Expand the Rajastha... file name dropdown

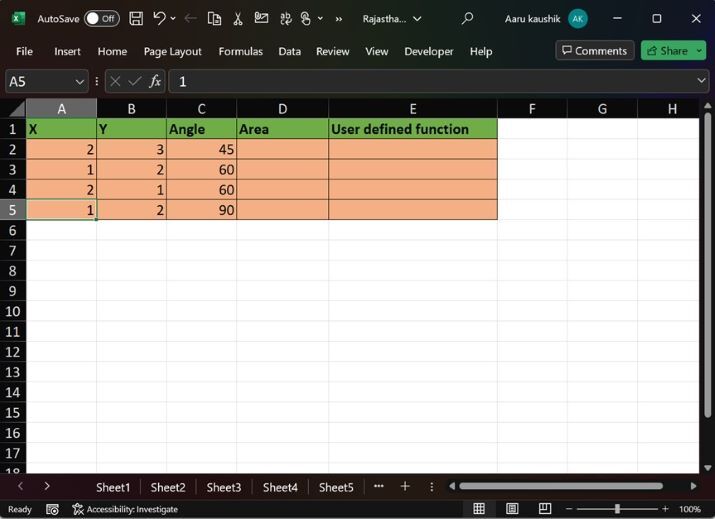coord(417,19)
